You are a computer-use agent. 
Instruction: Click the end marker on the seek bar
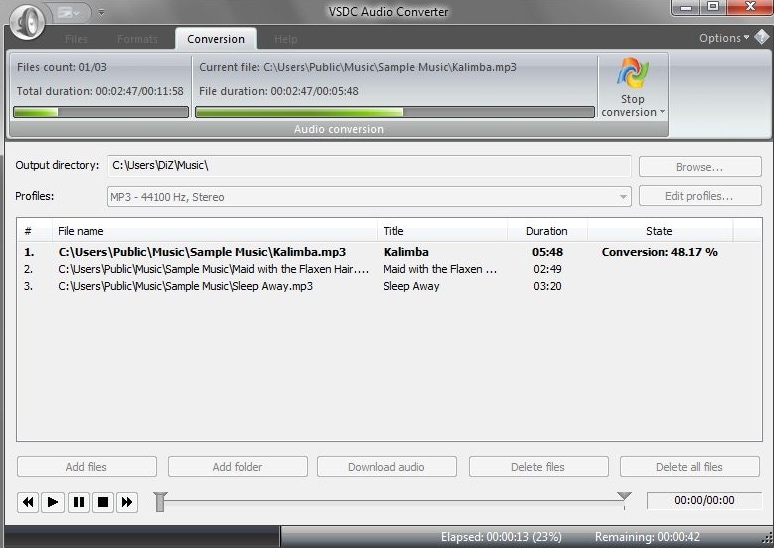pos(624,497)
